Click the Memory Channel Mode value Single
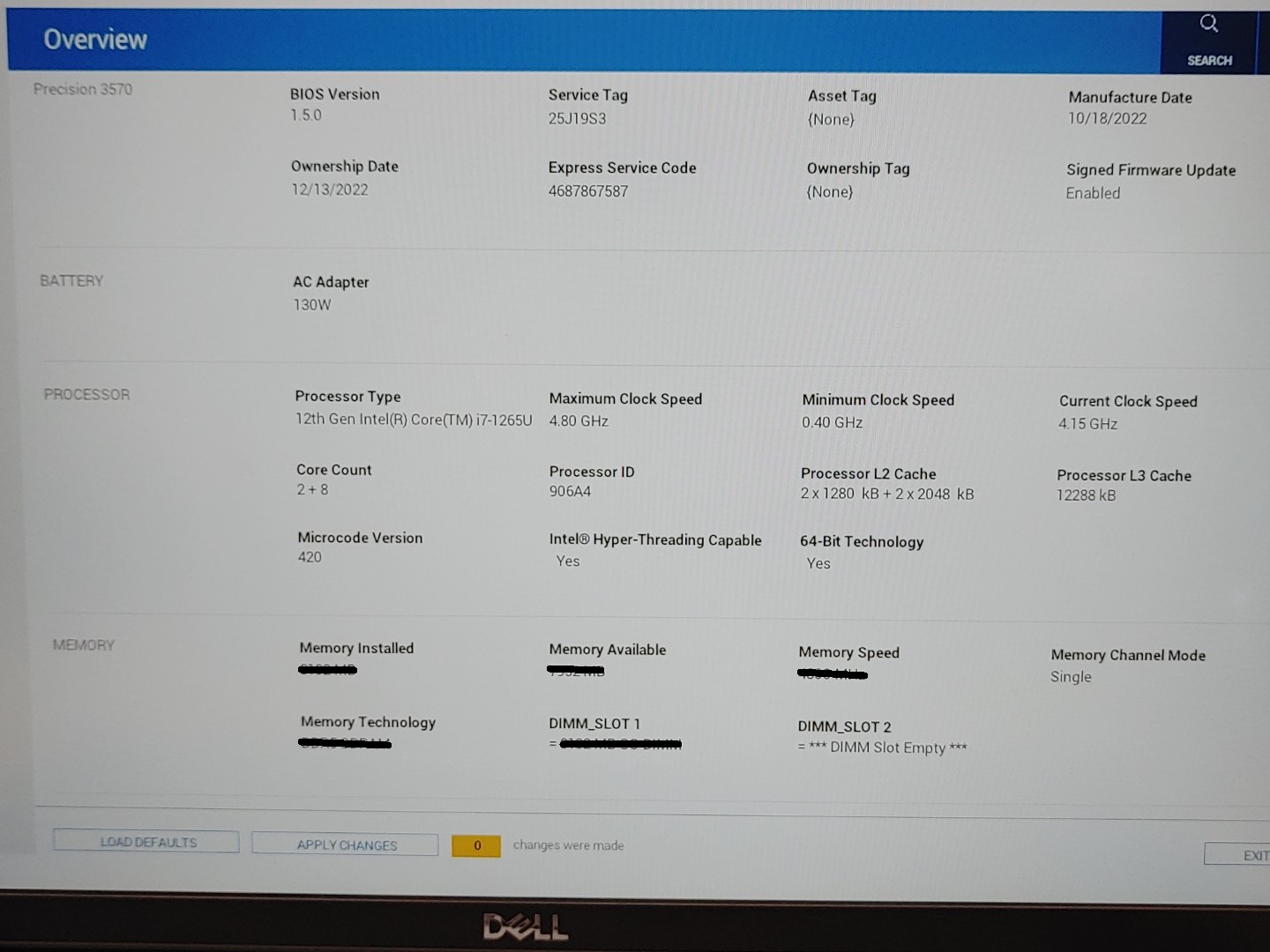1270x952 pixels. click(1071, 676)
